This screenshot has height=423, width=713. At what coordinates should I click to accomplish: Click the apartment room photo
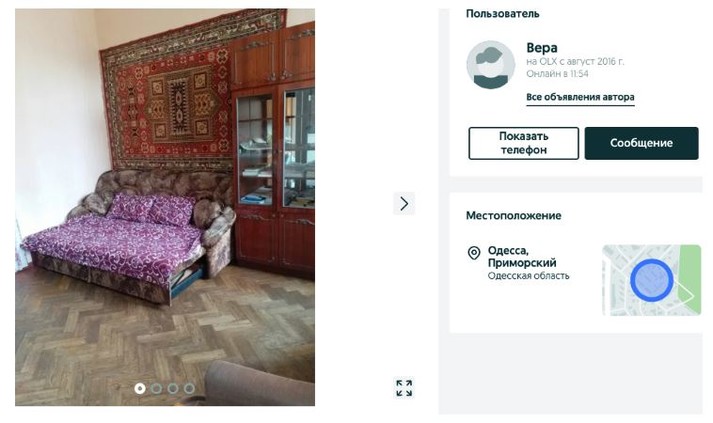tap(165, 207)
